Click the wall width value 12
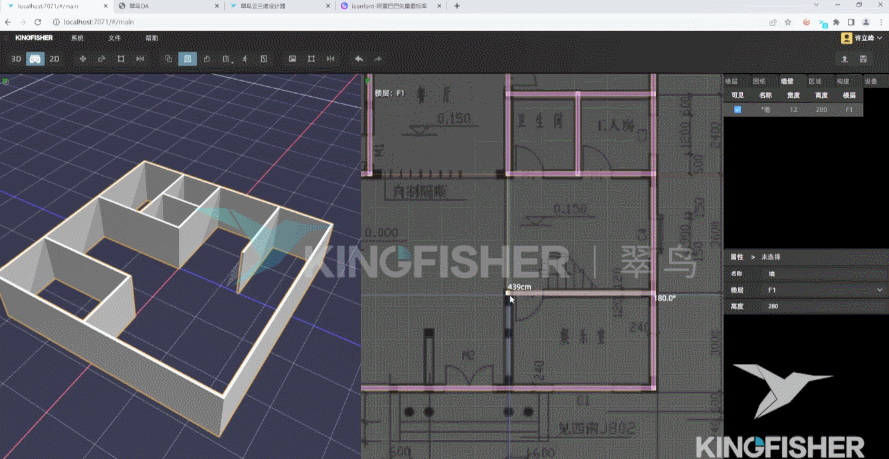The height and width of the screenshot is (459, 889). (793, 109)
